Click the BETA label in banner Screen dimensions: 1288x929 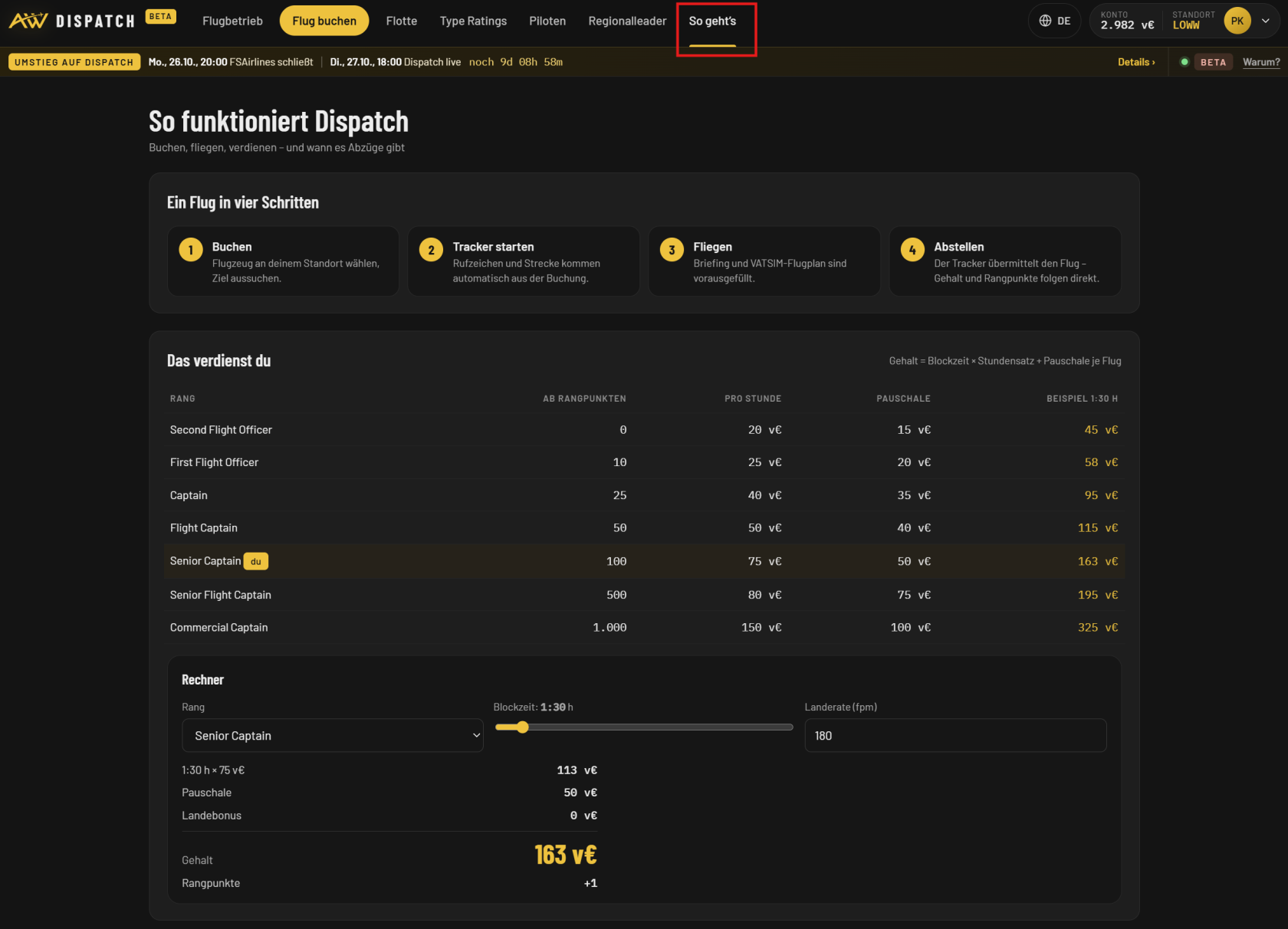pyautogui.click(x=1213, y=62)
